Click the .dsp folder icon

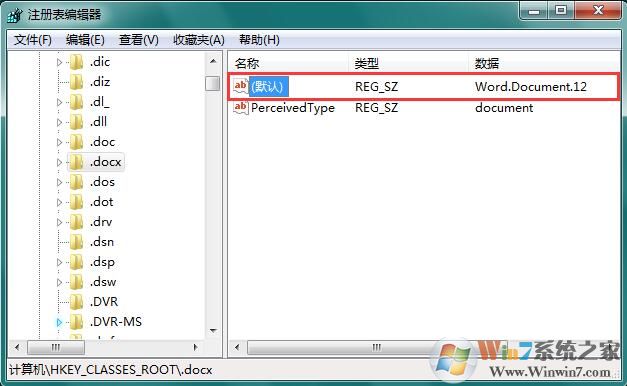coord(76,262)
